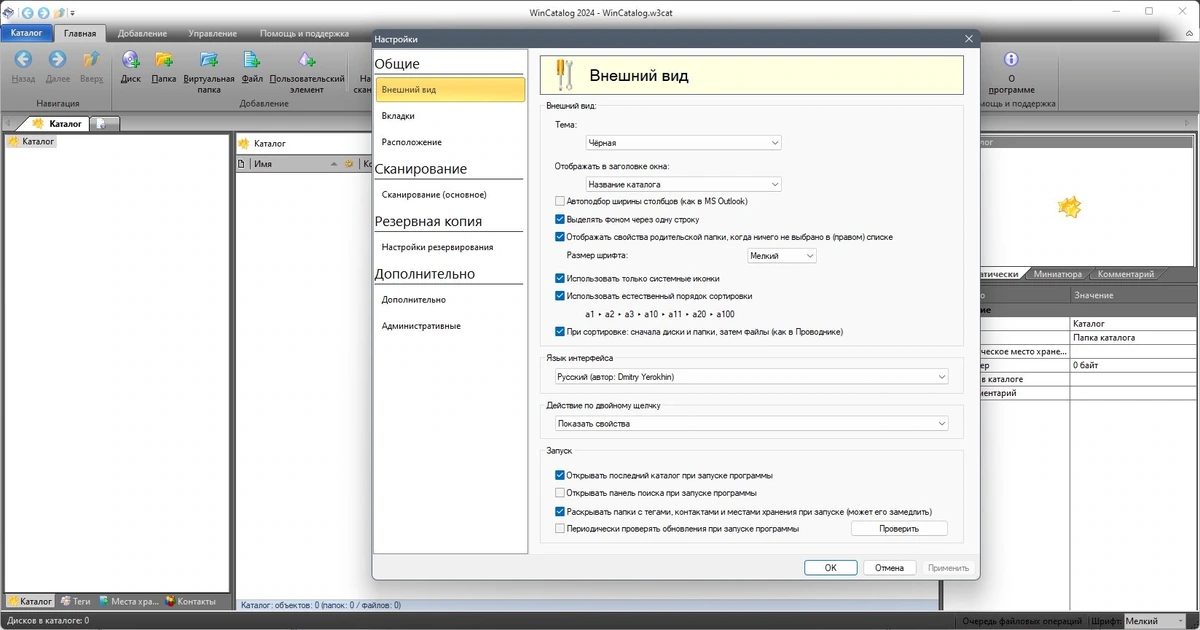Open the Каталог blue ribbon menu

27,33
